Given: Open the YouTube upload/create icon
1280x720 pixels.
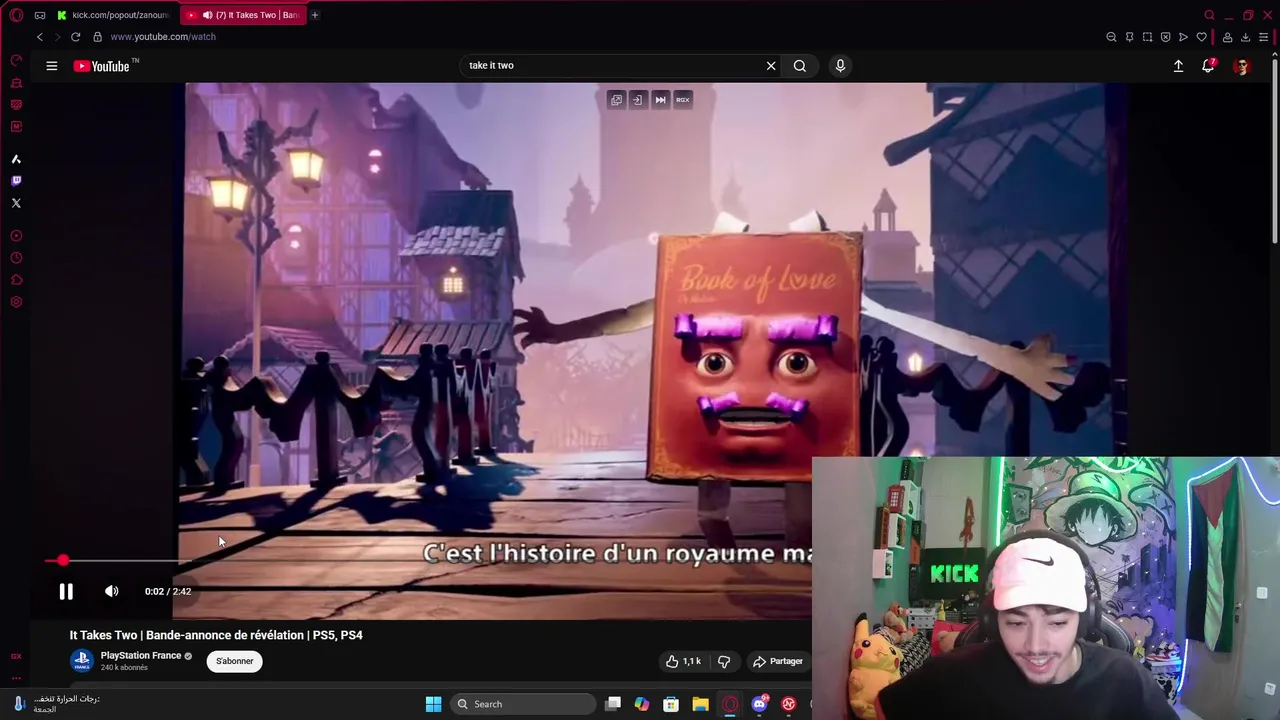Looking at the screenshot, I should 1178,66.
